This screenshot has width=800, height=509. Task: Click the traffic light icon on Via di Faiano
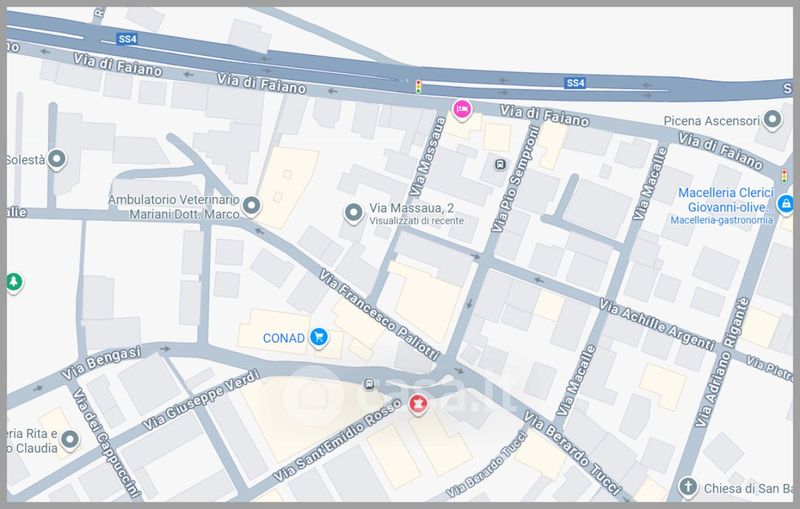point(419,88)
